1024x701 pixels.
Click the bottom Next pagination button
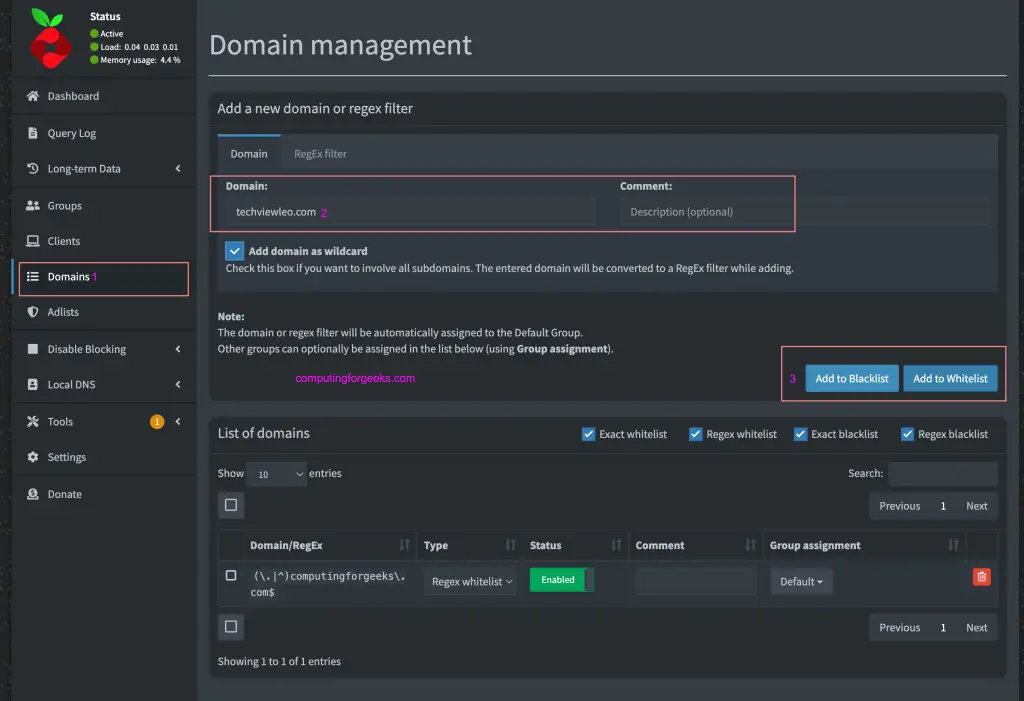pos(976,627)
